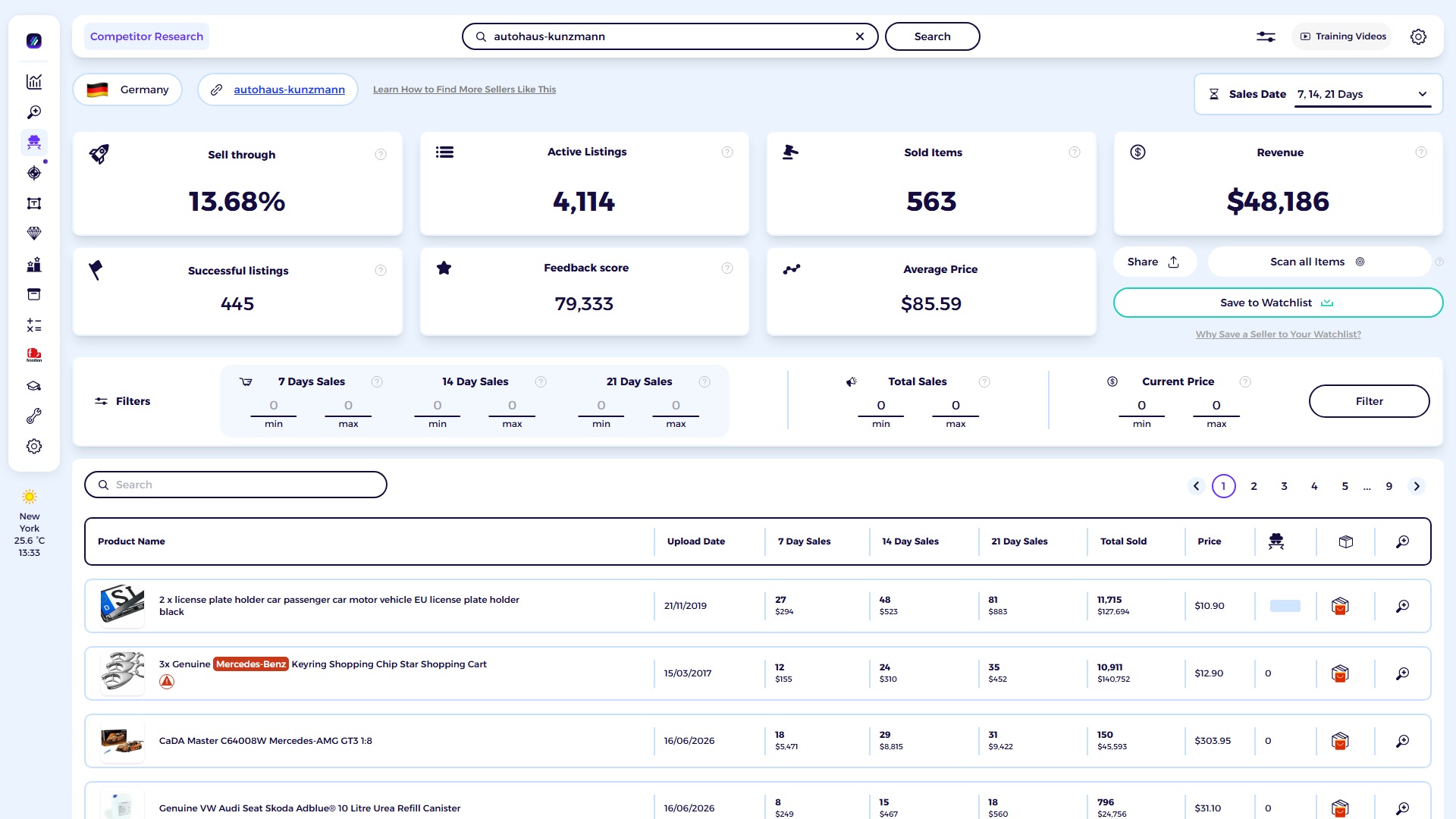The image size is (1456, 819).
Task: Clear the autohaus-kunzmann search field
Action: click(x=860, y=36)
